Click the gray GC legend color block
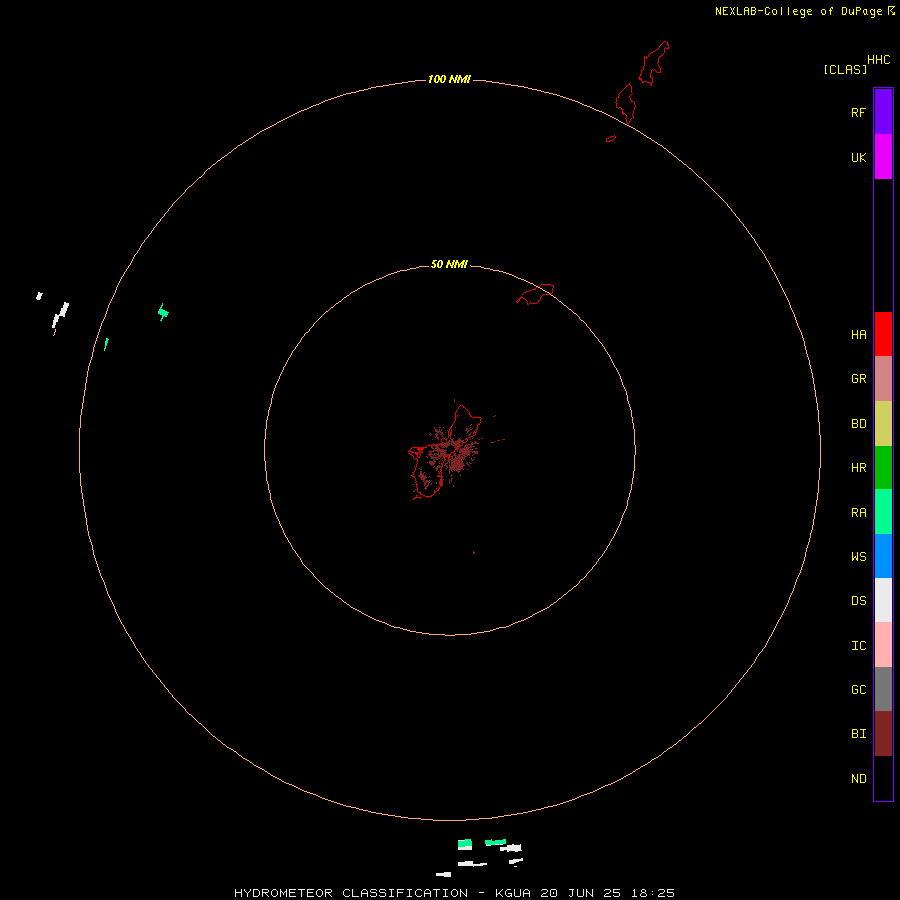Screen dimensions: 900x900 coord(883,689)
